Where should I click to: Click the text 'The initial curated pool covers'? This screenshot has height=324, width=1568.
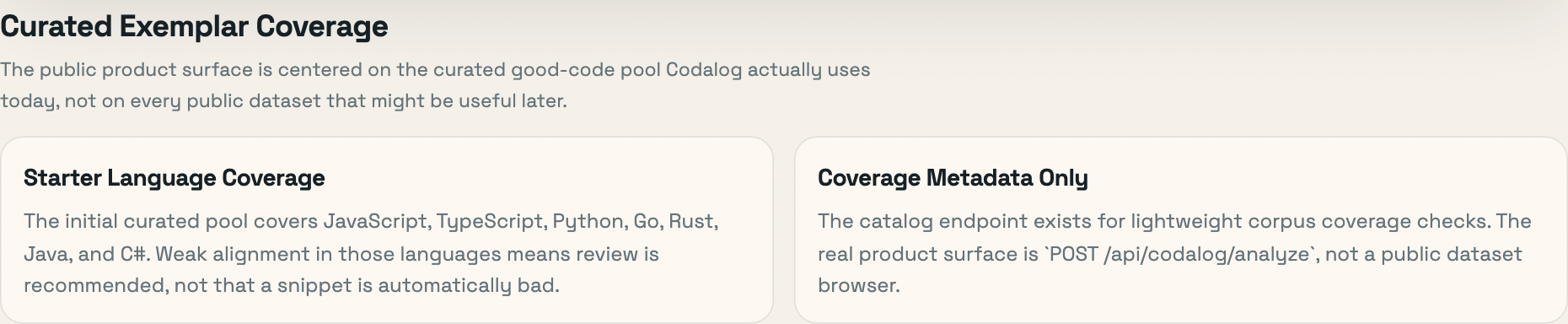170,222
